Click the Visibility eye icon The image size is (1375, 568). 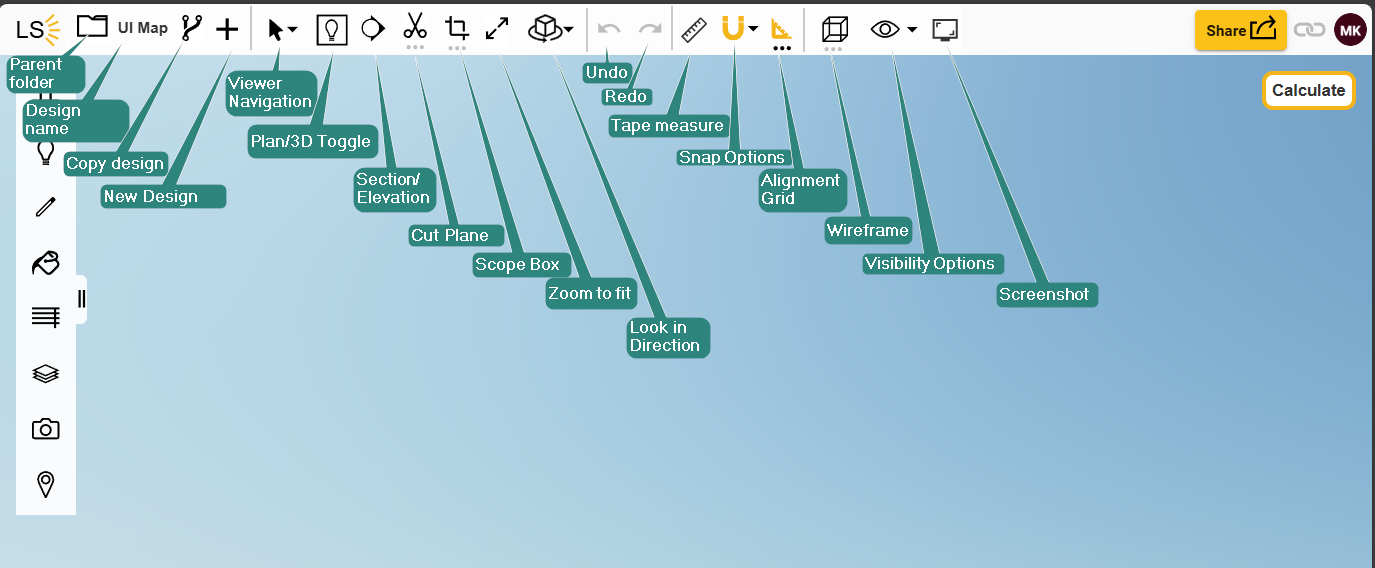pyautogui.click(x=885, y=30)
